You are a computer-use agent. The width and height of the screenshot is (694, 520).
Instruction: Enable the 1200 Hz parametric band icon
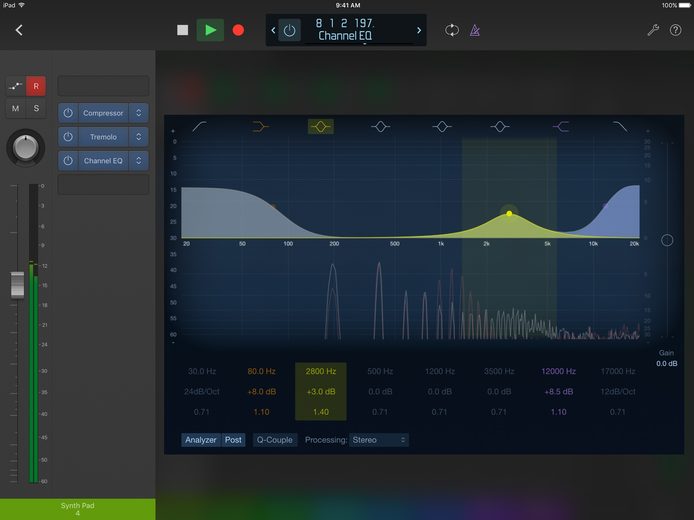[441, 127]
